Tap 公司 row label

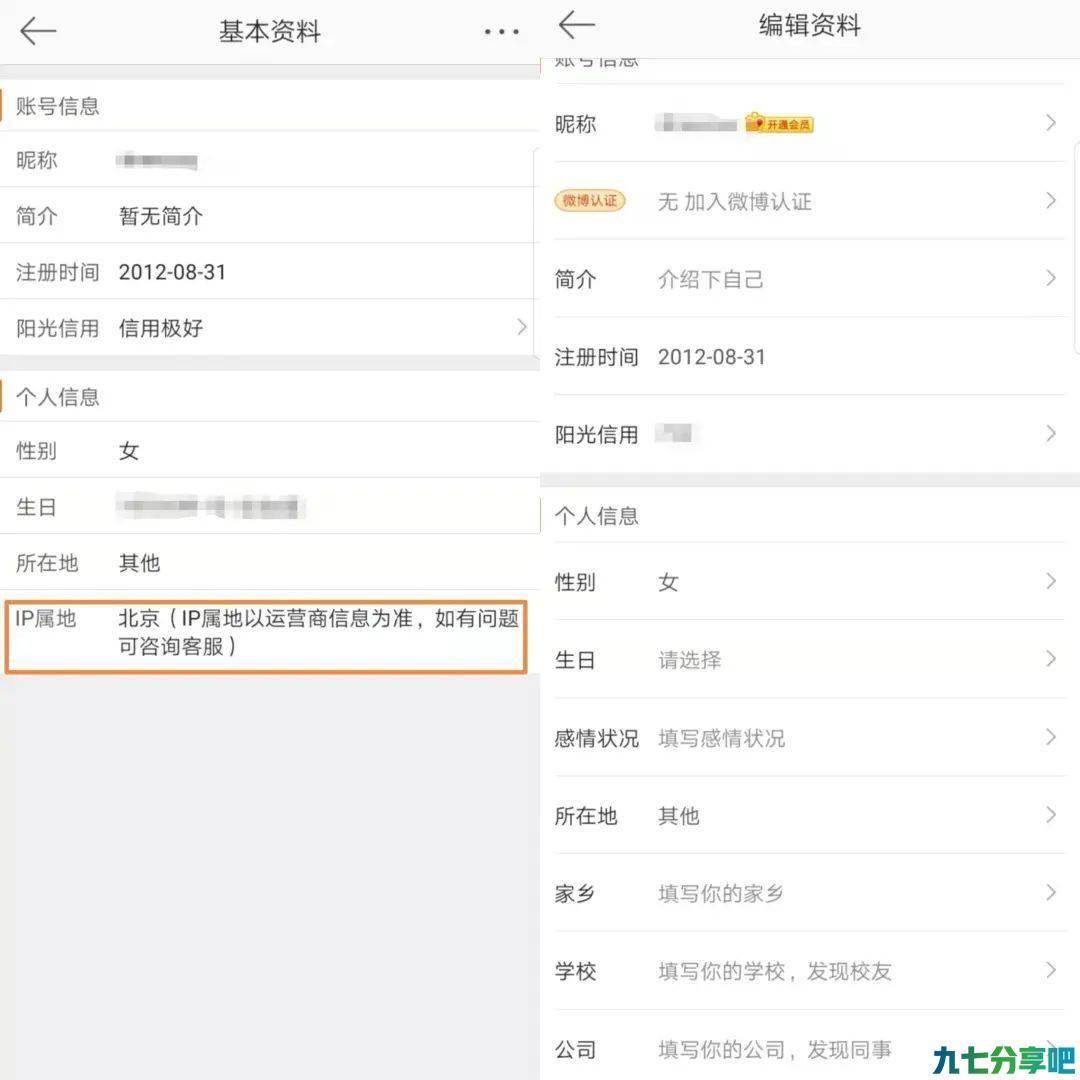[x=576, y=1050]
